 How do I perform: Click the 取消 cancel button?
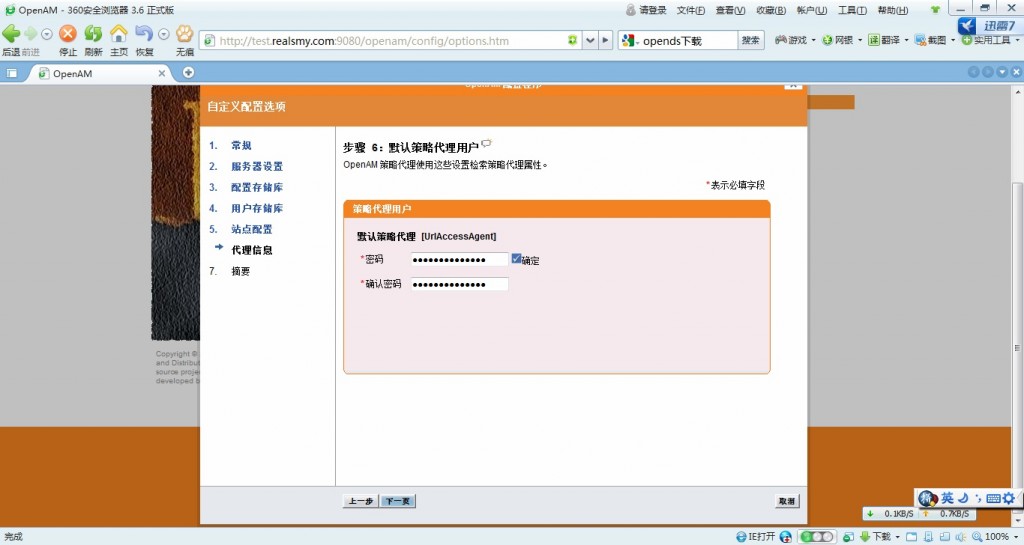pos(787,501)
